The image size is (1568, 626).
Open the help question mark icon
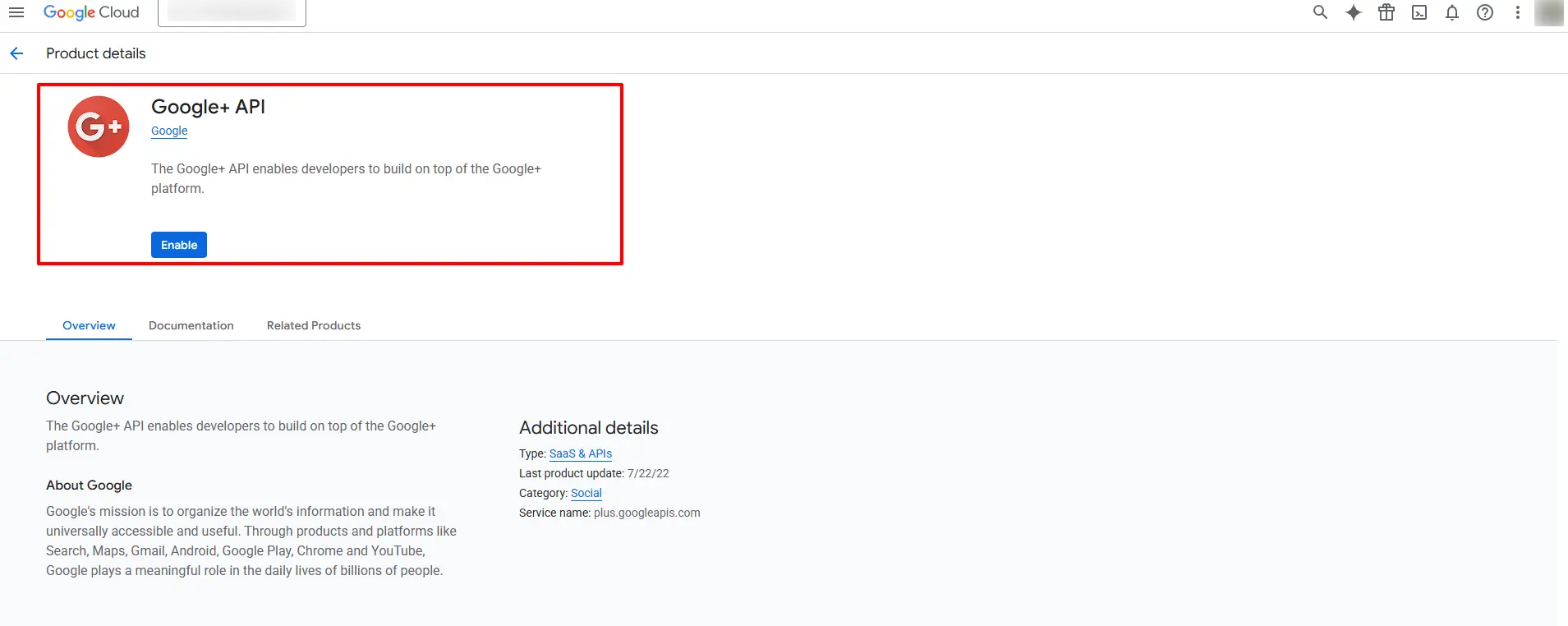click(x=1485, y=12)
